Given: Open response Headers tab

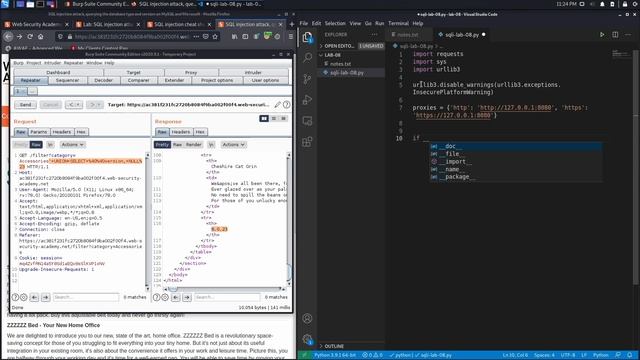Looking at the screenshot, I should pyautogui.click(x=181, y=132).
